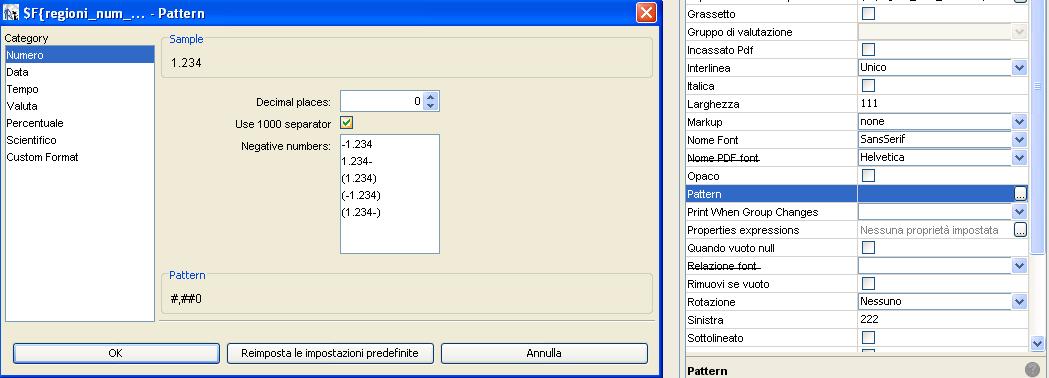Screen dimensions: 1049x378
Task: Close the Pattern dialog window
Action: point(646,13)
